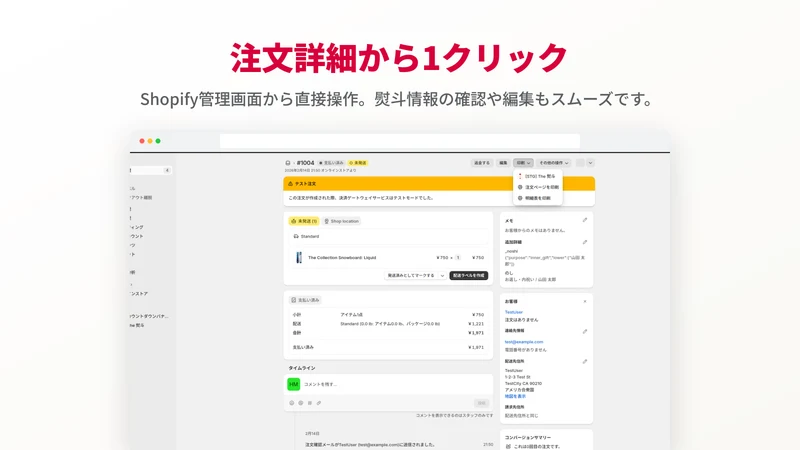Remove customer with the お客様 X icon
Screen dimensions: 800x450
click(585, 302)
